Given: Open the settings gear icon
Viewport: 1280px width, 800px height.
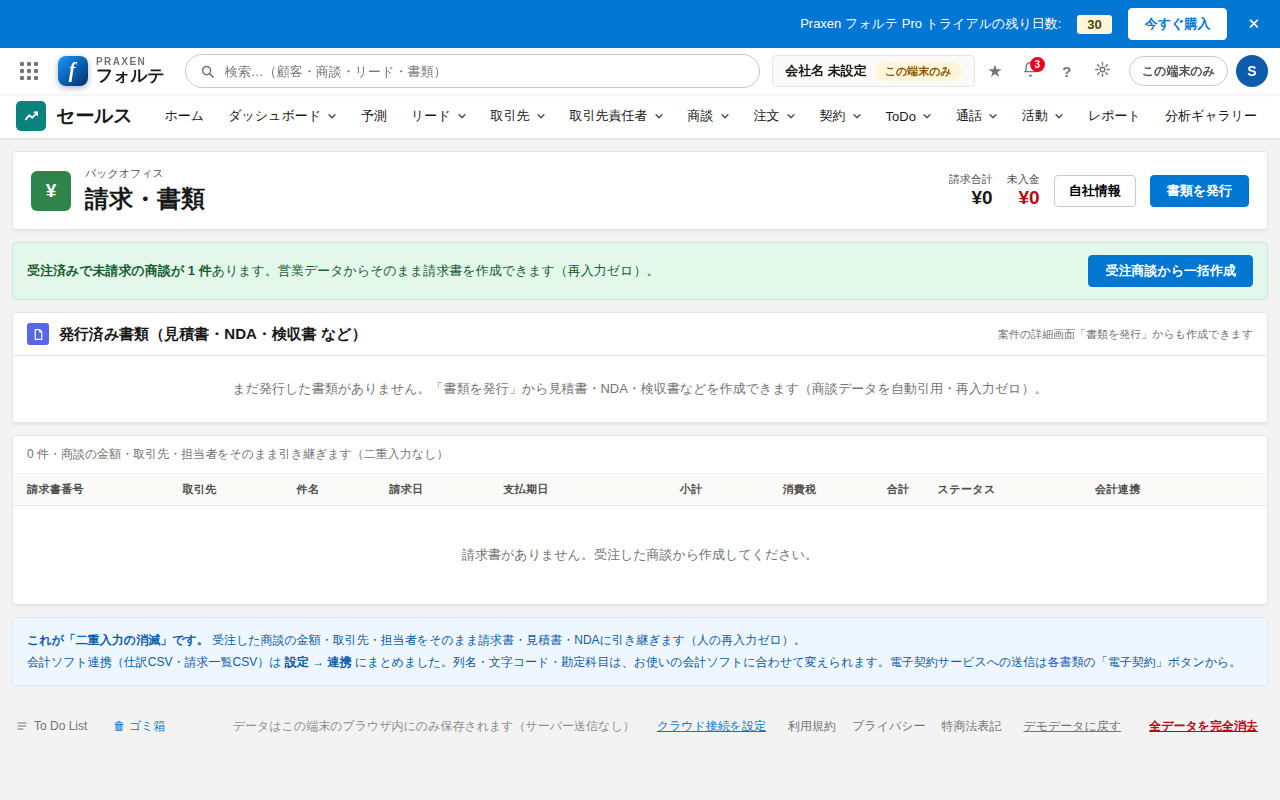Looking at the screenshot, I should tap(1102, 70).
